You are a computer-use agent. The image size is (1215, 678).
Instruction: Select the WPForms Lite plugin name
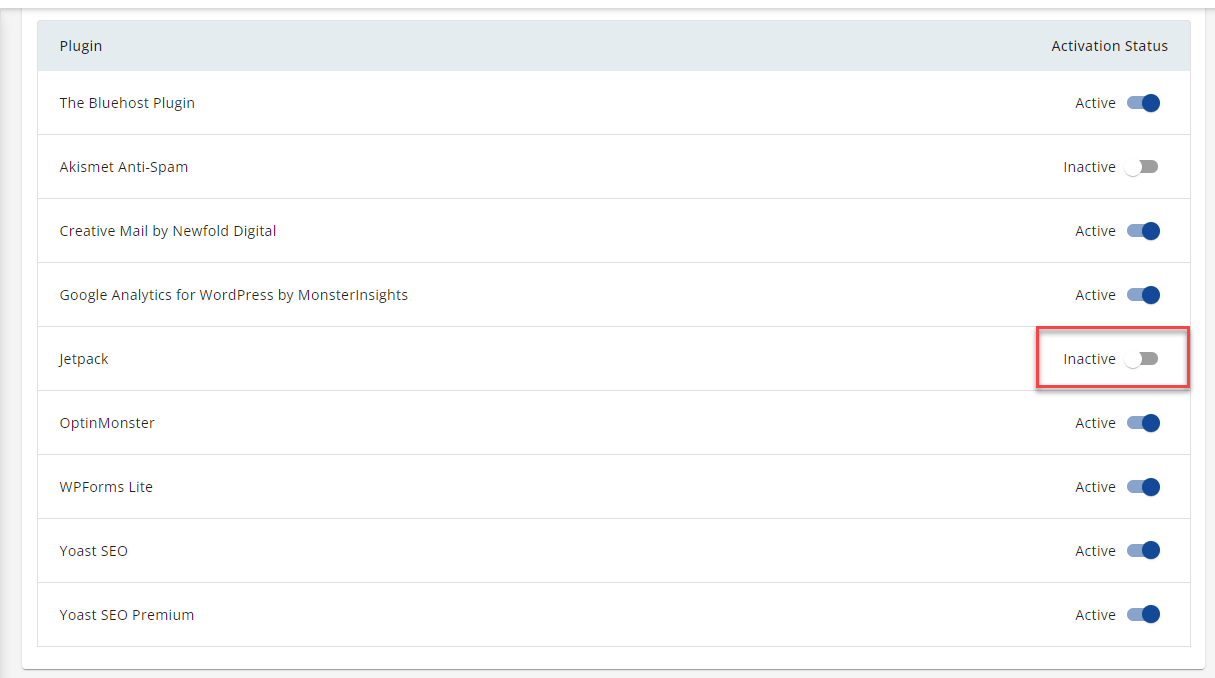[106, 486]
